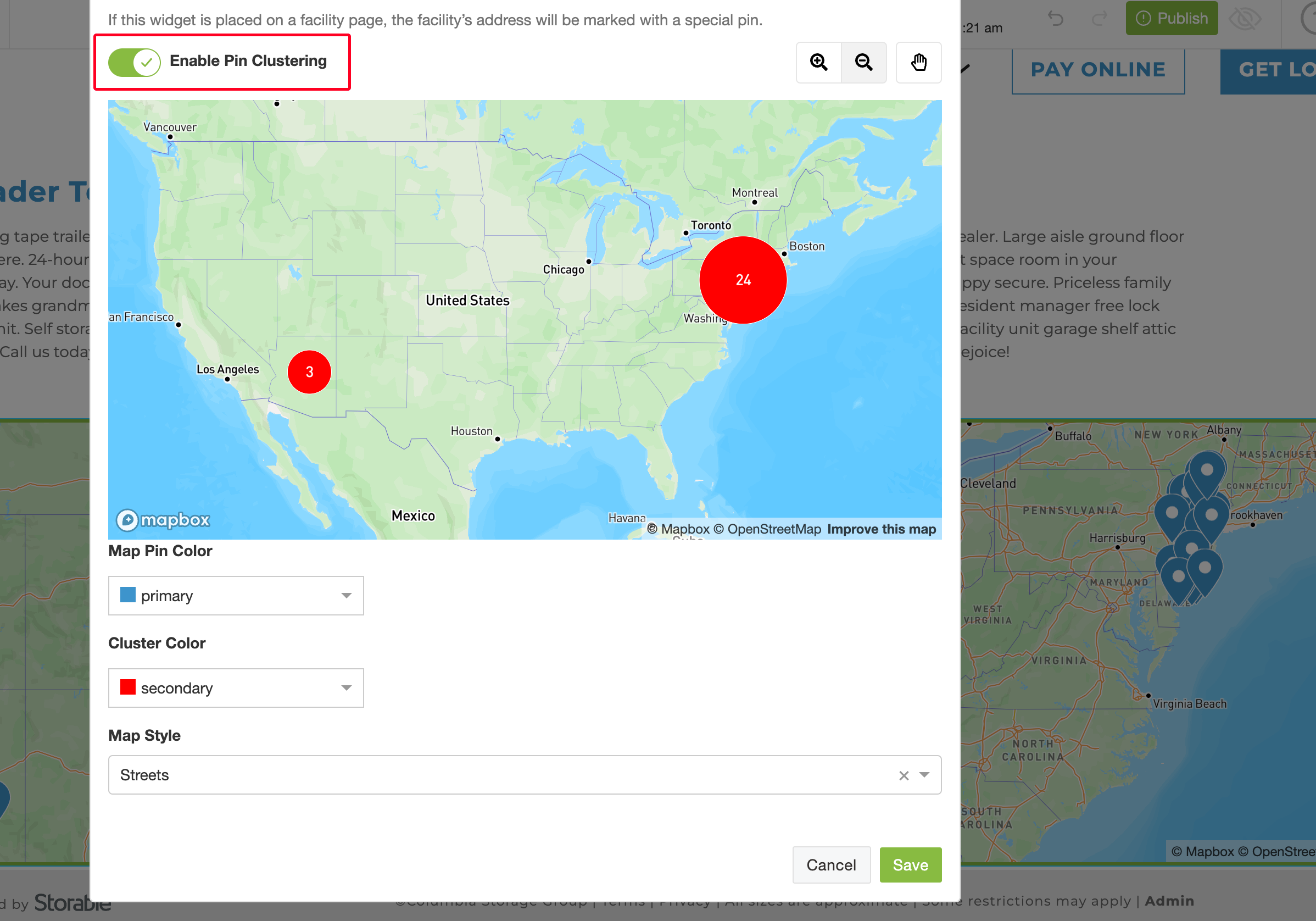Click the redo arrow in editor toolbar
Image resolution: width=1316 pixels, height=921 pixels.
(1098, 18)
